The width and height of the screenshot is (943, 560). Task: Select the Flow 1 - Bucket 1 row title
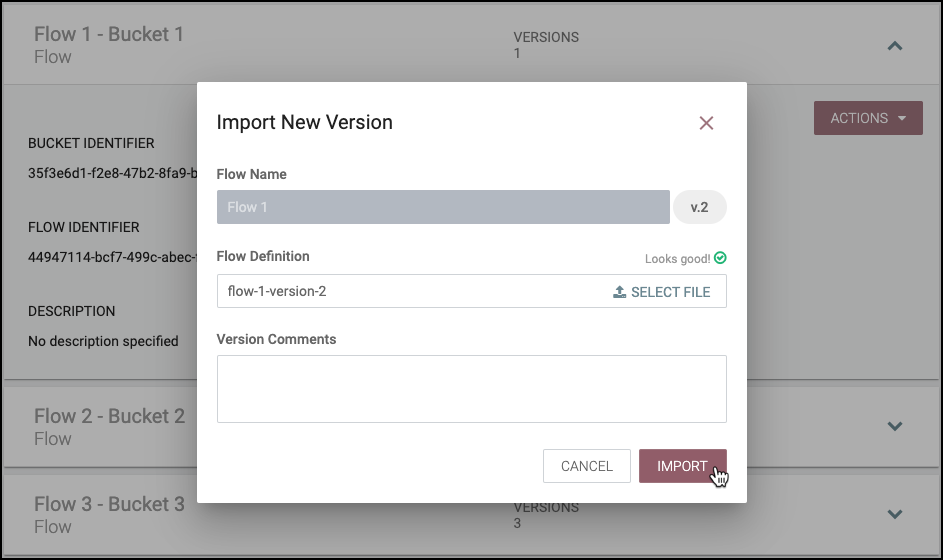click(x=109, y=34)
